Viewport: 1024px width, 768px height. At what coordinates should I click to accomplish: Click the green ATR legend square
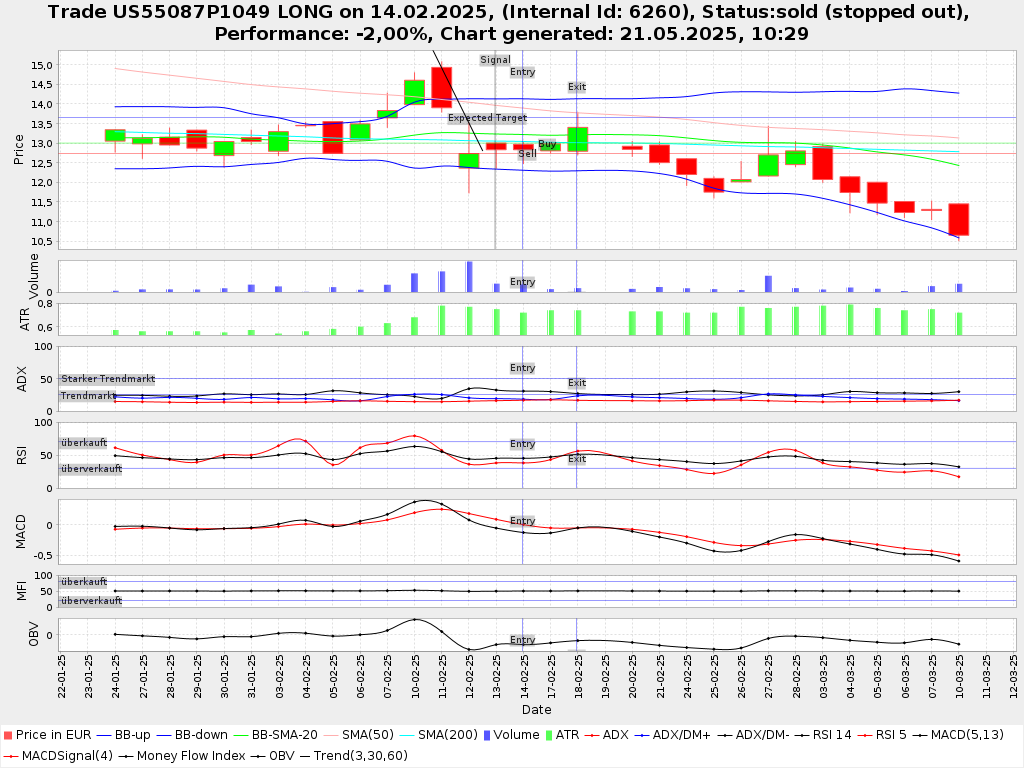550,735
